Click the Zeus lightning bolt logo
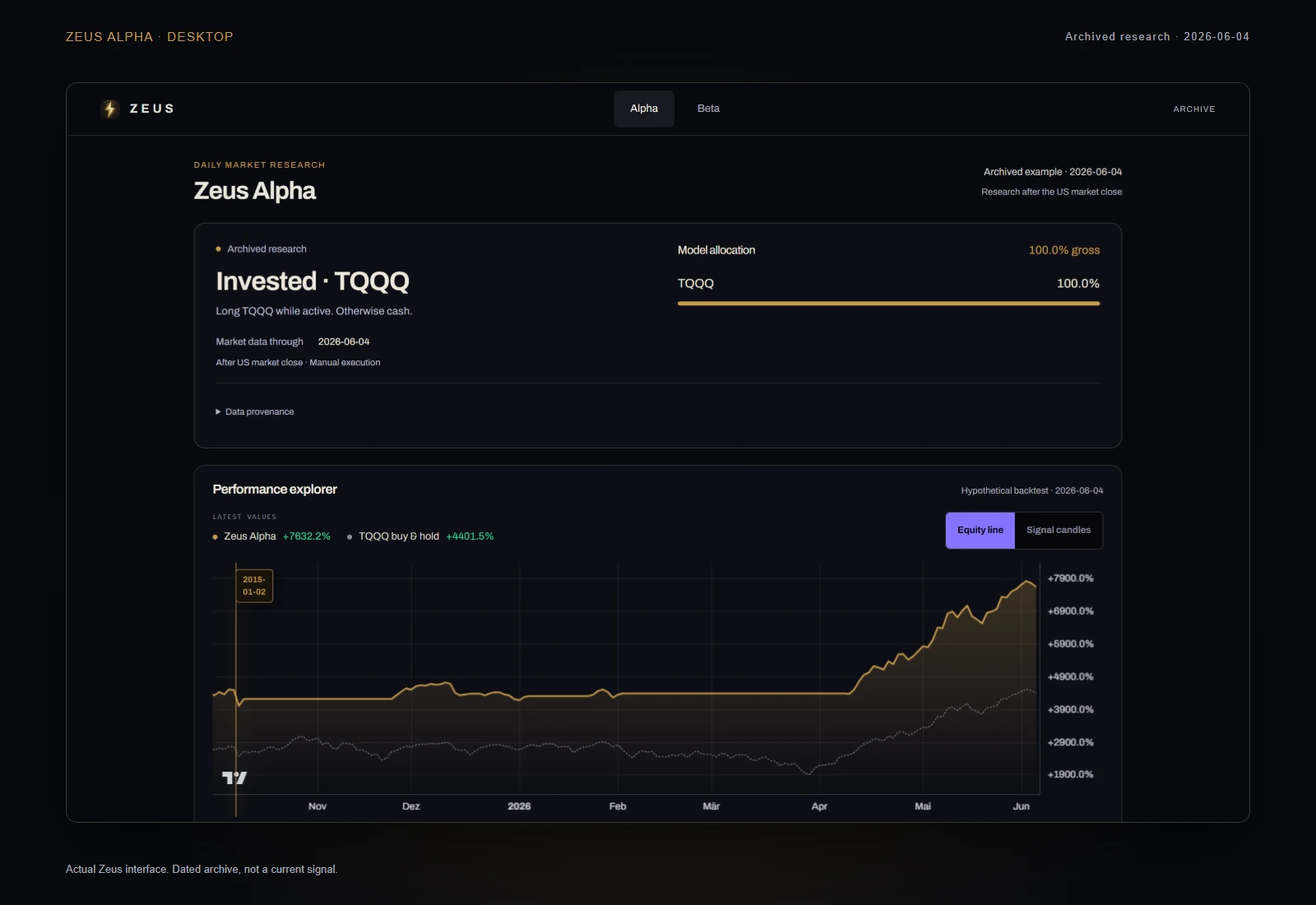1316x905 pixels. (x=110, y=109)
